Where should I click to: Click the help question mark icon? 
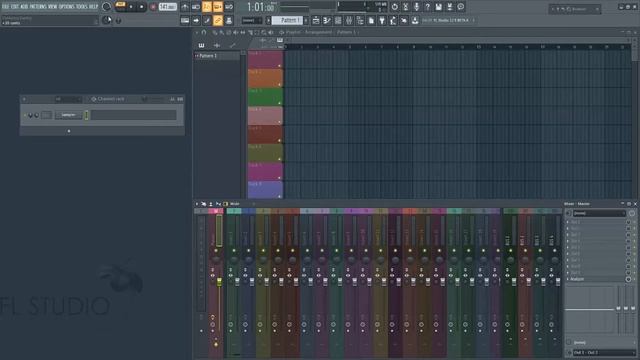point(427,7)
